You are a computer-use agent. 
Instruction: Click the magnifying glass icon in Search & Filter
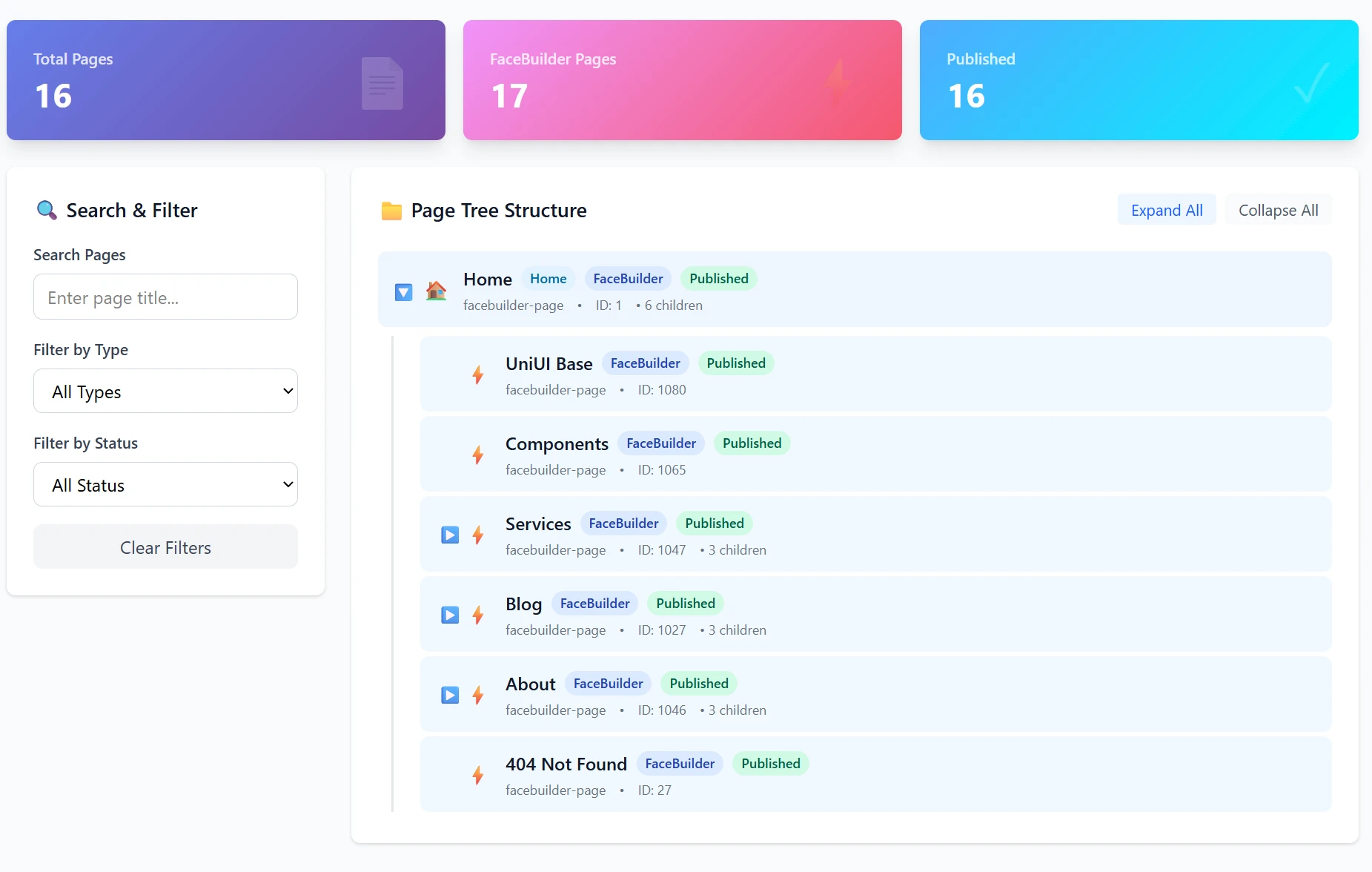pos(47,211)
